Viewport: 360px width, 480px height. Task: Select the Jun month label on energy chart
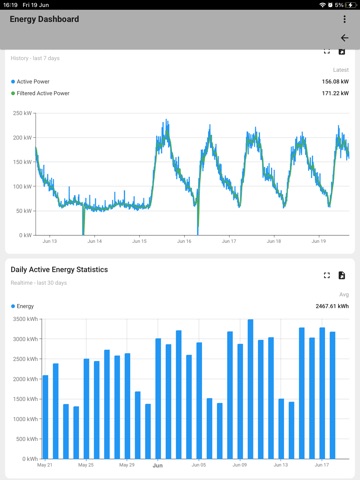click(x=158, y=465)
